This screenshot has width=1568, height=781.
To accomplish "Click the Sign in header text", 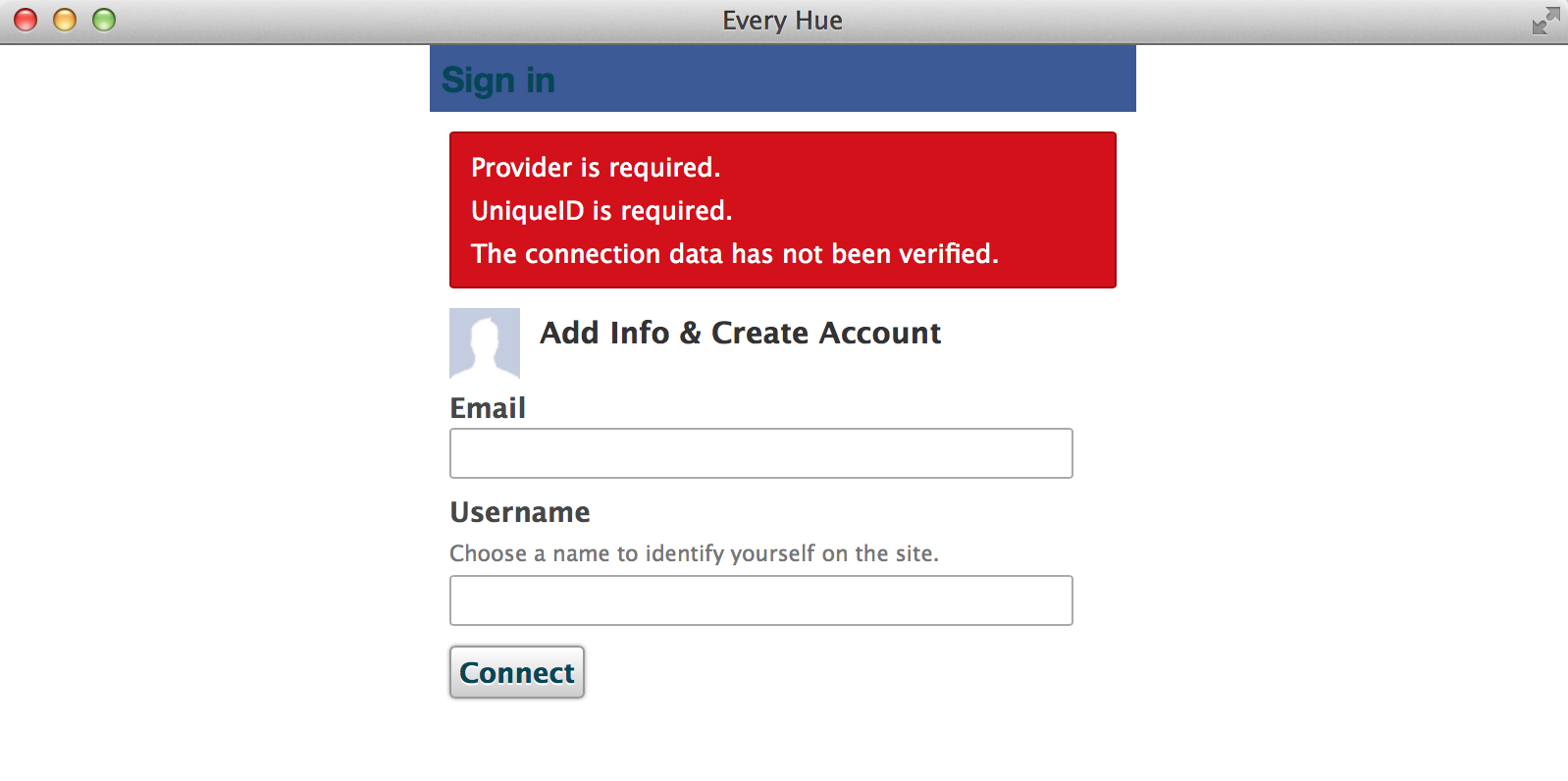I will (498, 79).
